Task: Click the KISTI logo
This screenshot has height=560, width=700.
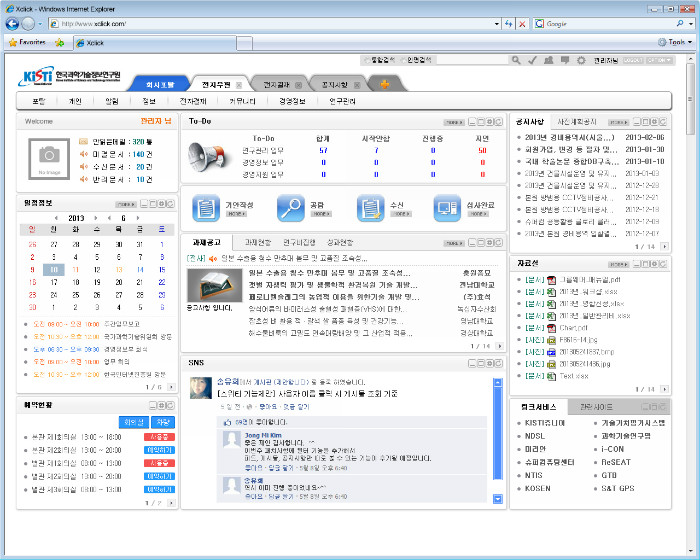Action: point(70,77)
